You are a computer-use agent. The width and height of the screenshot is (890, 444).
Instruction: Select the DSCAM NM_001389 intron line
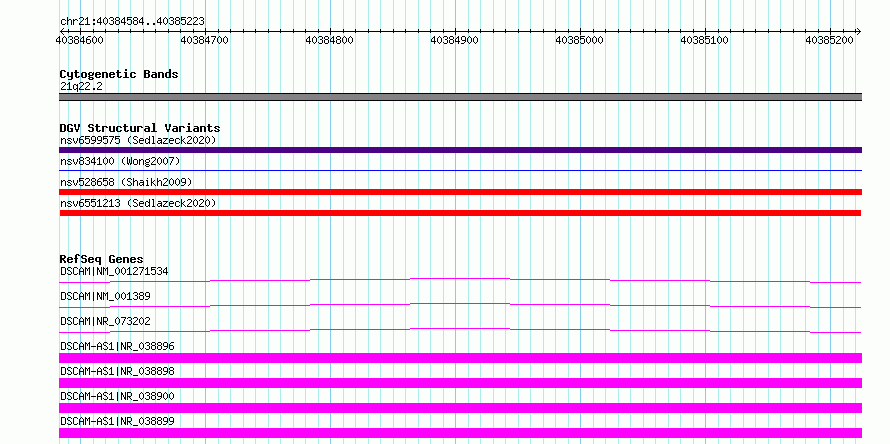460,305
